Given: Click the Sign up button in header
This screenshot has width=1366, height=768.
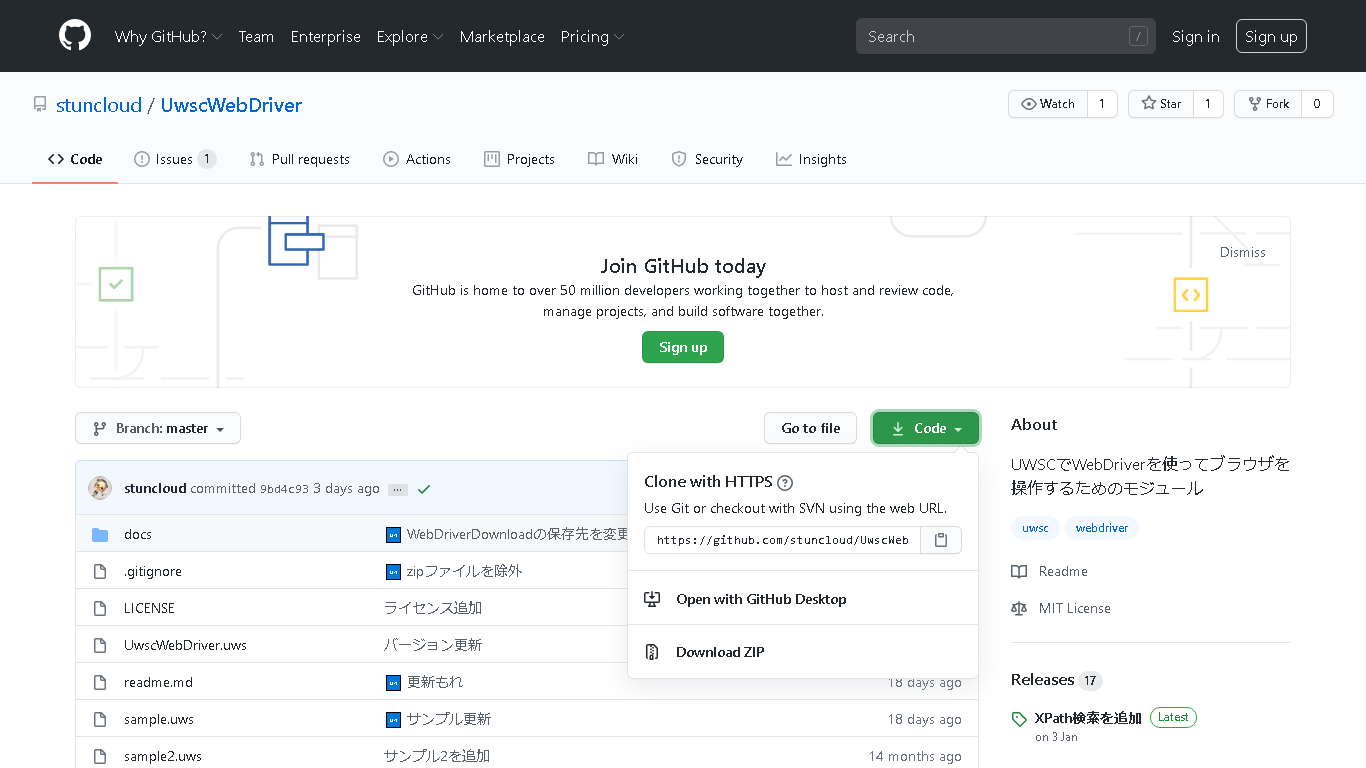Looking at the screenshot, I should (1271, 36).
